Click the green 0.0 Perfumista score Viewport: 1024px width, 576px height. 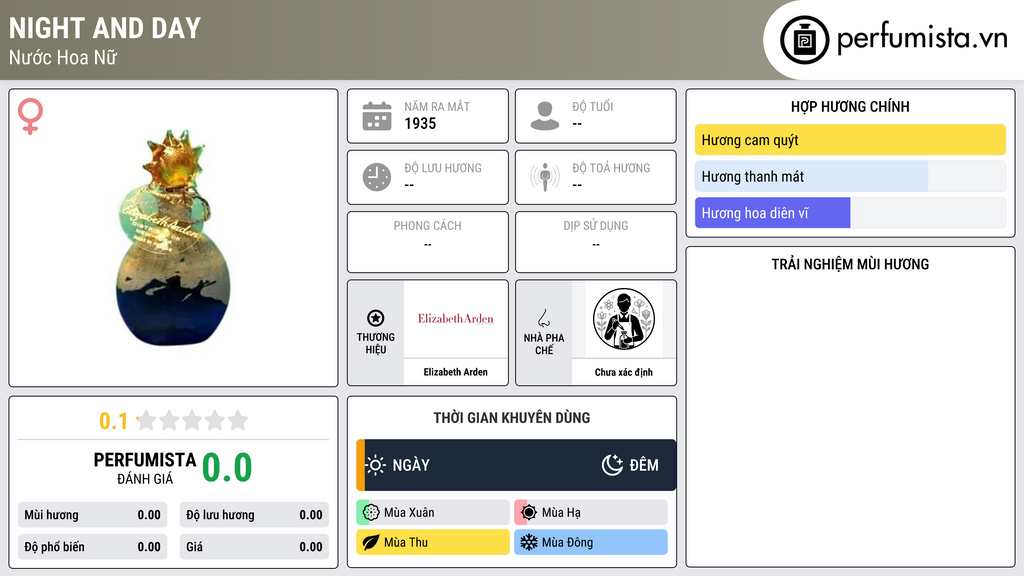(x=227, y=468)
